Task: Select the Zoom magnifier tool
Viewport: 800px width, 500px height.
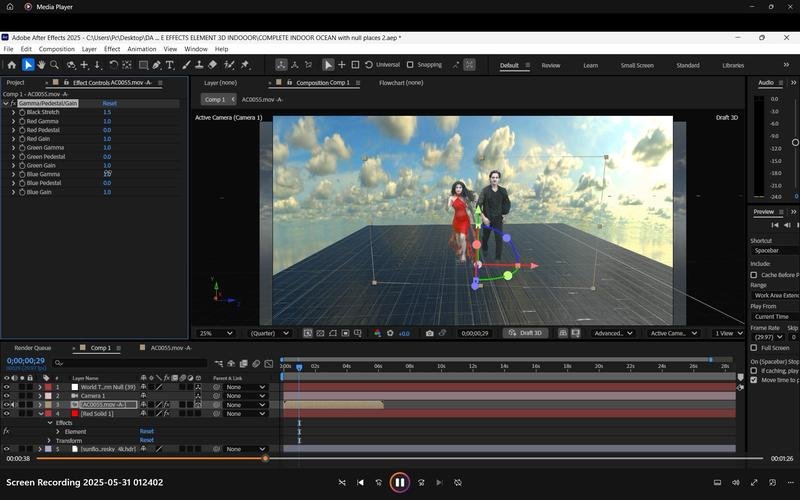Action: pos(54,65)
